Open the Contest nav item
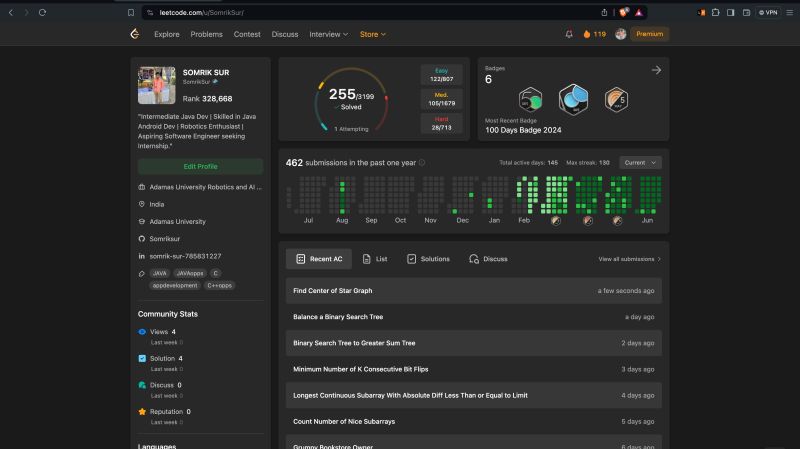 click(x=247, y=34)
